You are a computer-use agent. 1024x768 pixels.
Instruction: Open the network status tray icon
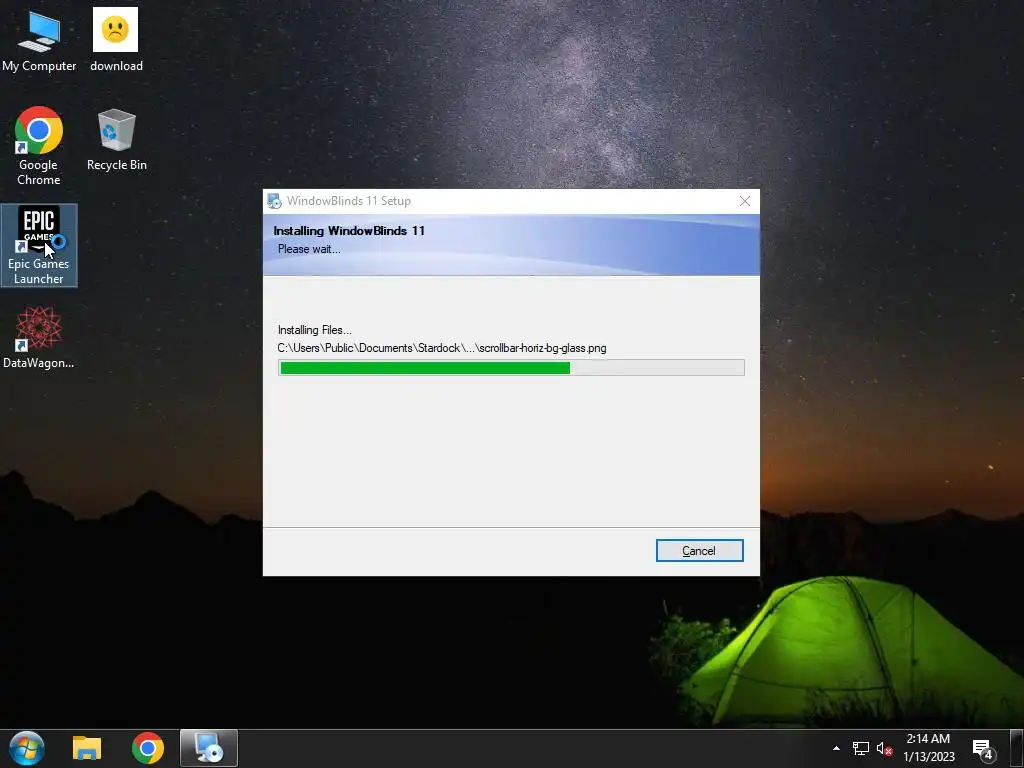pyautogui.click(x=861, y=748)
